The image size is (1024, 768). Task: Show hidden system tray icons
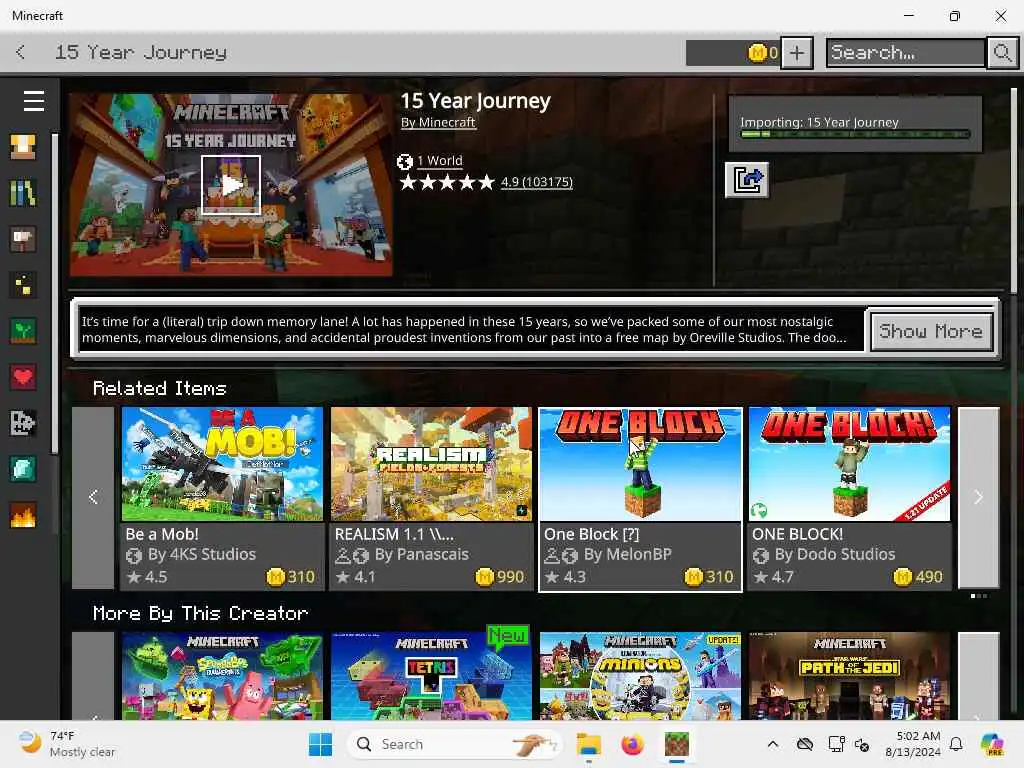(773, 744)
